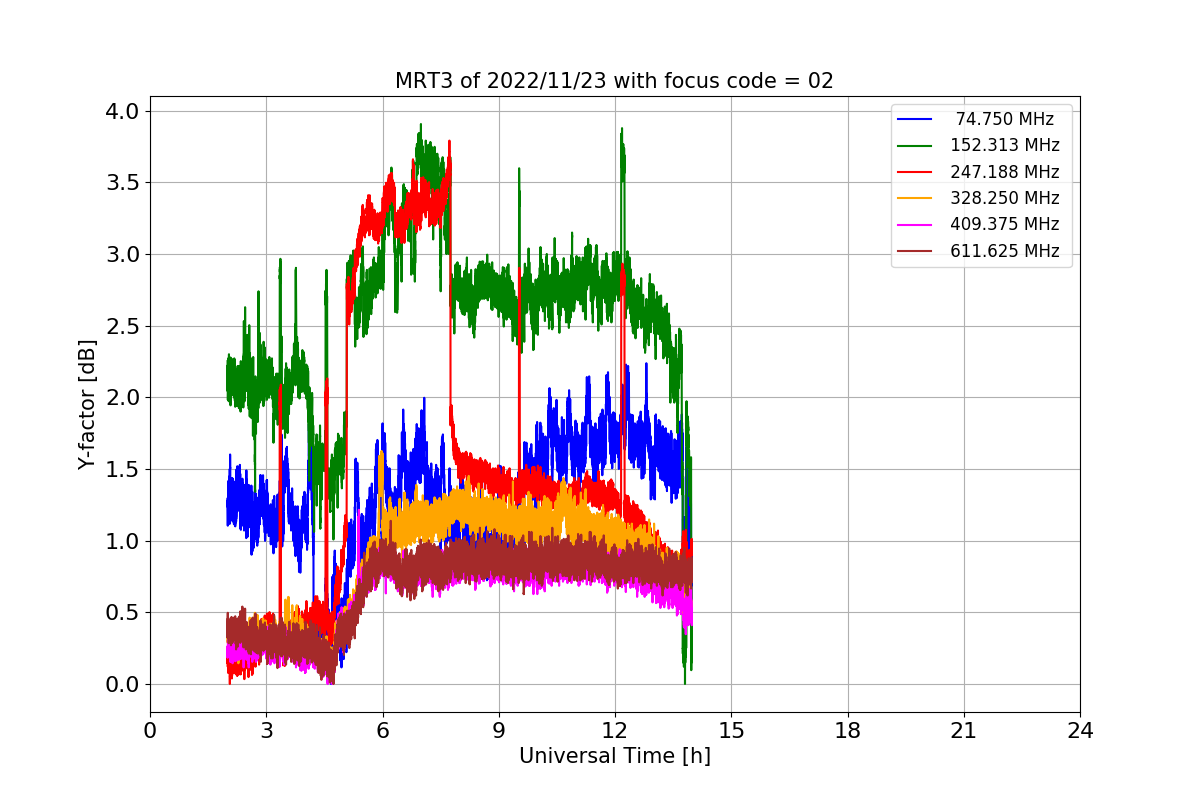Click y-axis tick label 1.0
1200x800 pixels.
(x=122, y=541)
